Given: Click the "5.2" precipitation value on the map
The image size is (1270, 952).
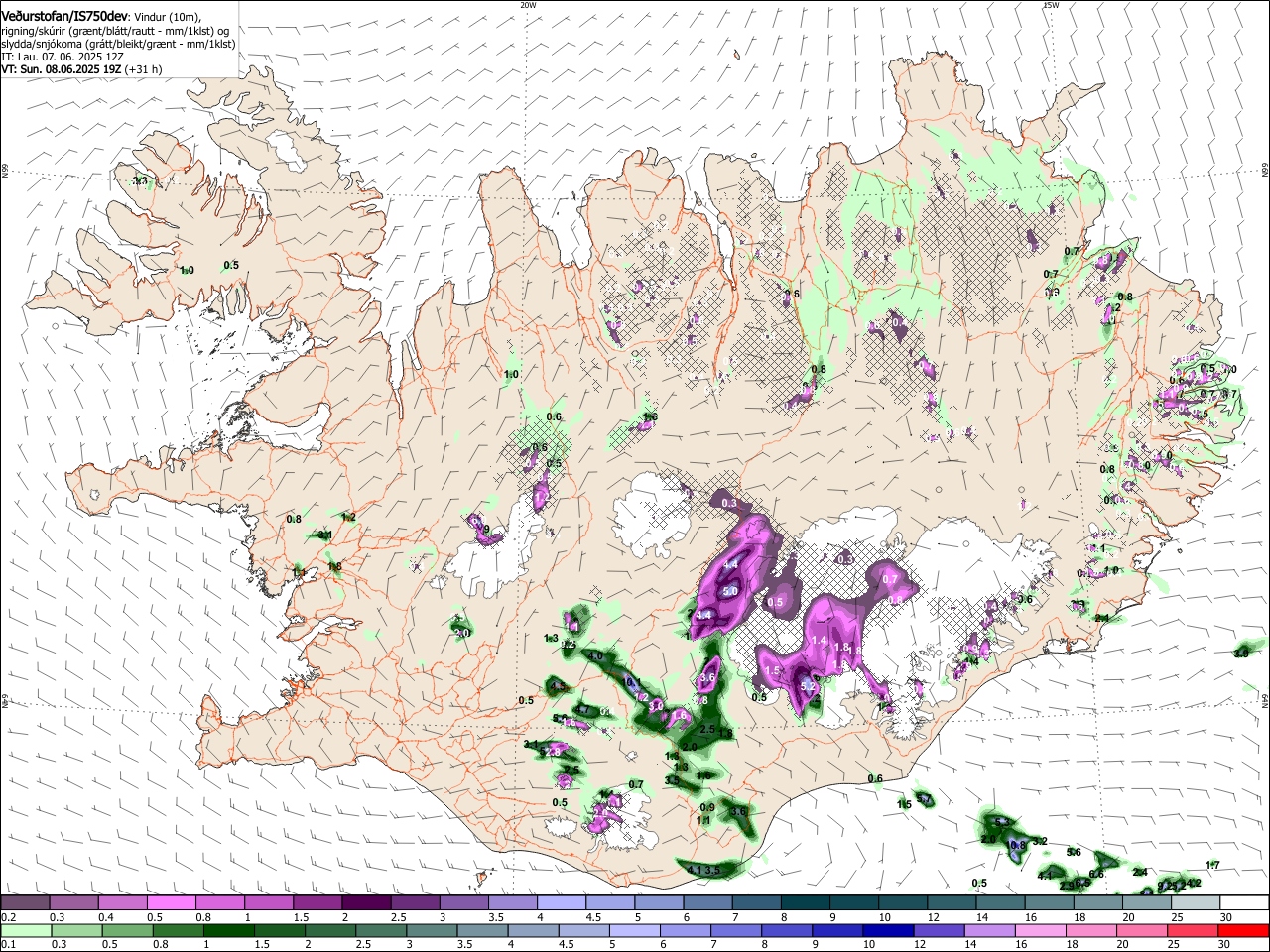Looking at the screenshot, I should pos(808,686).
